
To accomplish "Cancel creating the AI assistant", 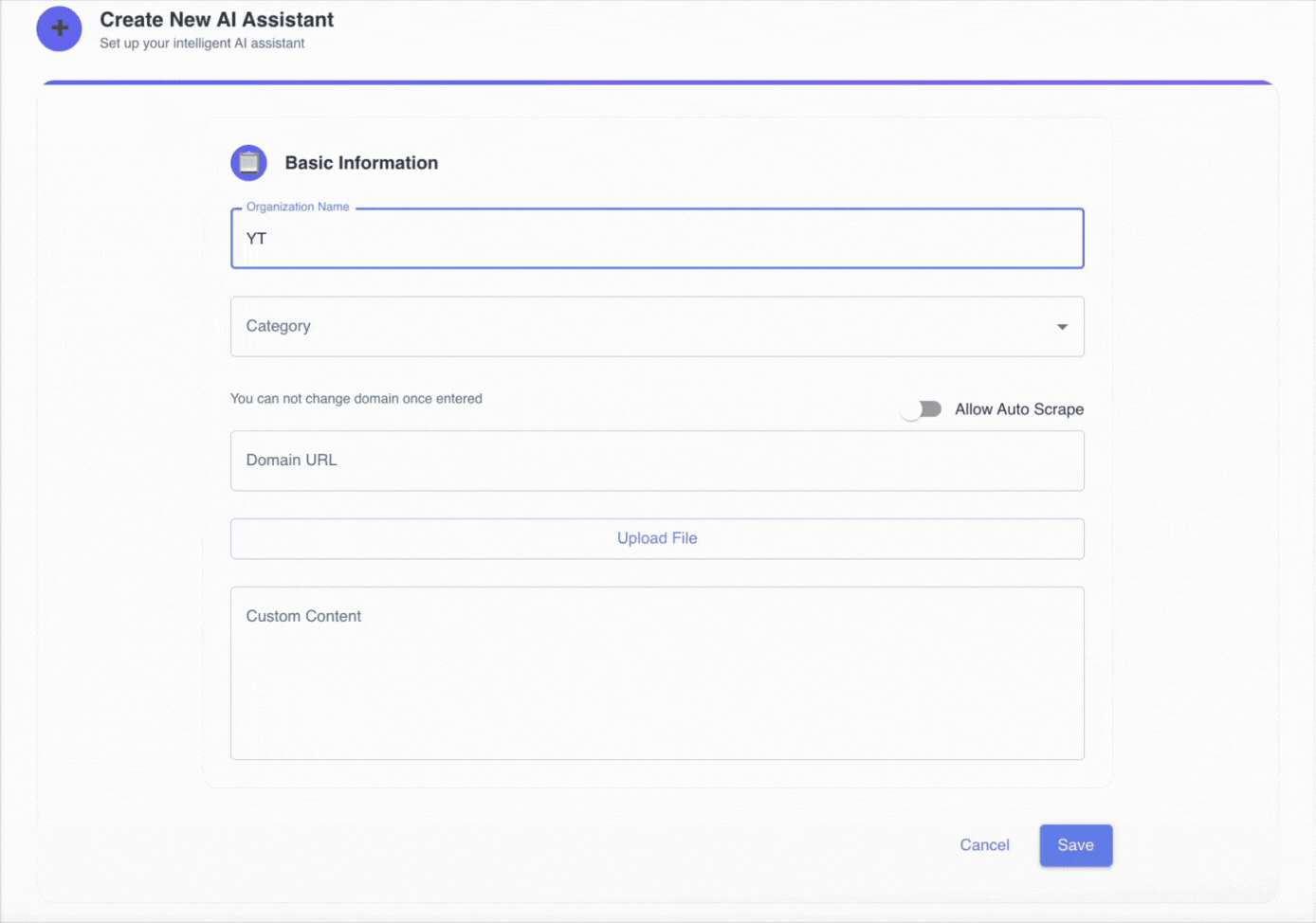I will coord(984,845).
